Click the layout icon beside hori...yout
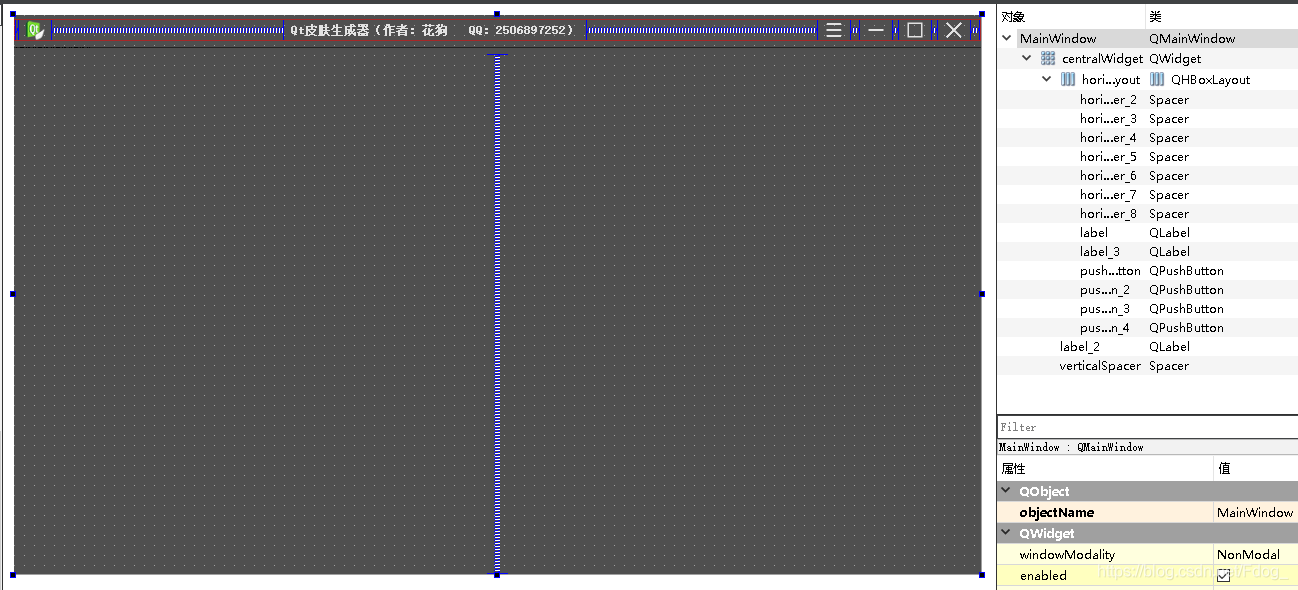Viewport: 1298px width, 590px height. pos(1068,79)
